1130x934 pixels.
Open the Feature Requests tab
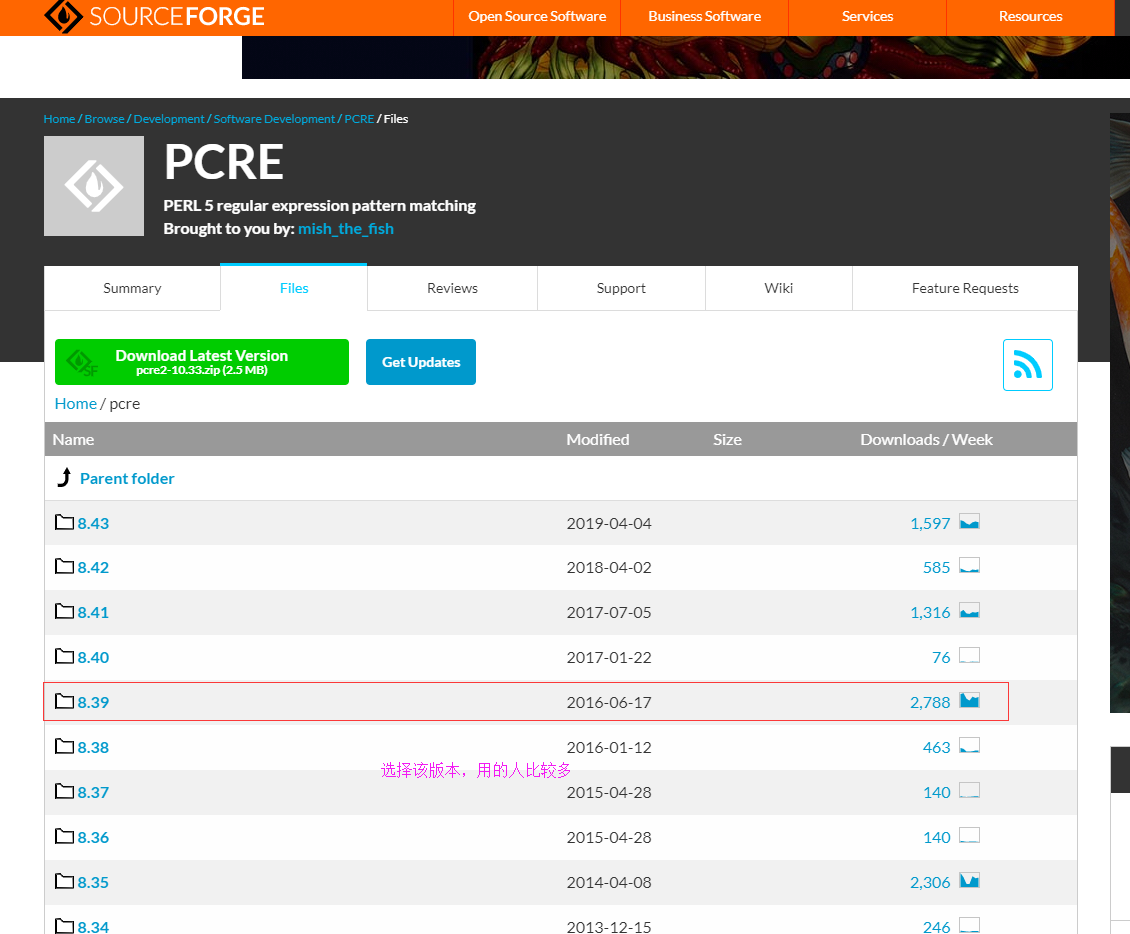[x=965, y=288]
